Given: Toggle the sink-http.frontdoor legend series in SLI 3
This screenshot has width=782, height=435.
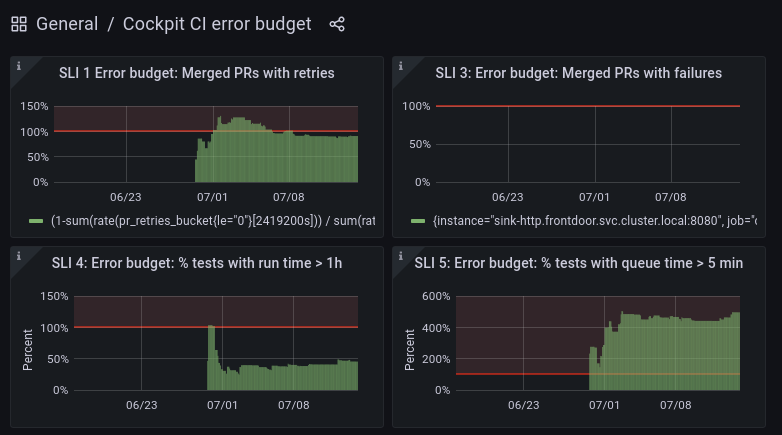Looking at the screenshot, I should pos(595,221).
